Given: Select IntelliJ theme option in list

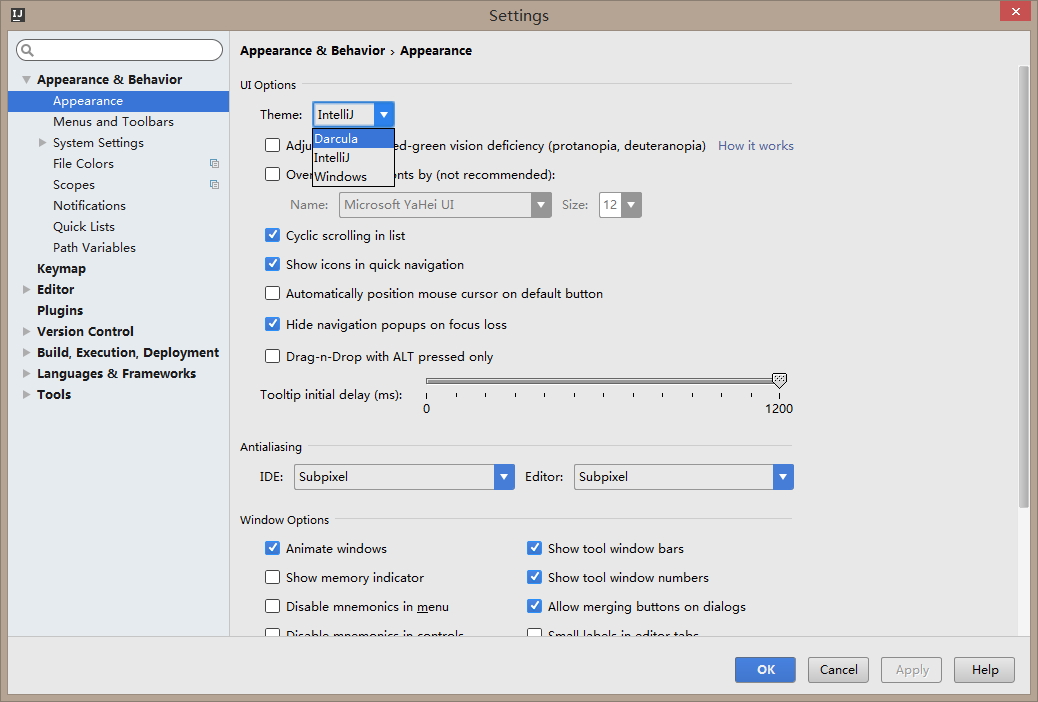Looking at the screenshot, I should tap(354, 158).
